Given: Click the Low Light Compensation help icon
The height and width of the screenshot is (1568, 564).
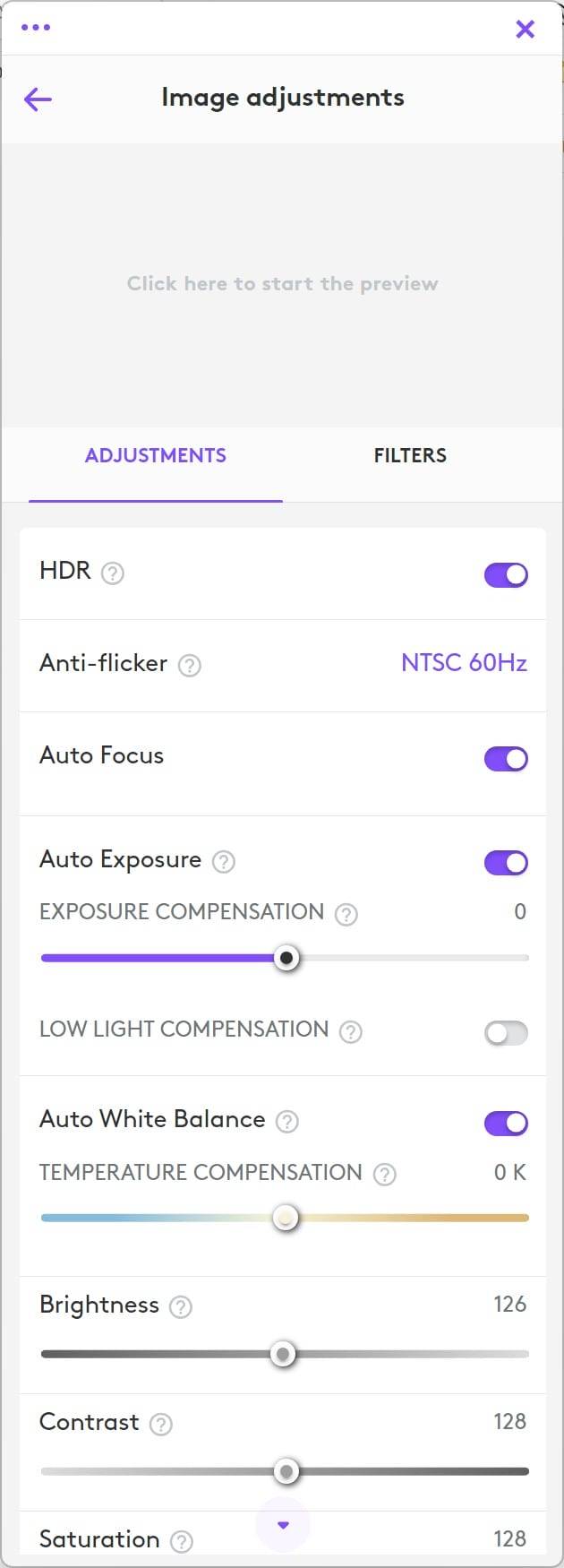Looking at the screenshot, I should point(351,1031).
